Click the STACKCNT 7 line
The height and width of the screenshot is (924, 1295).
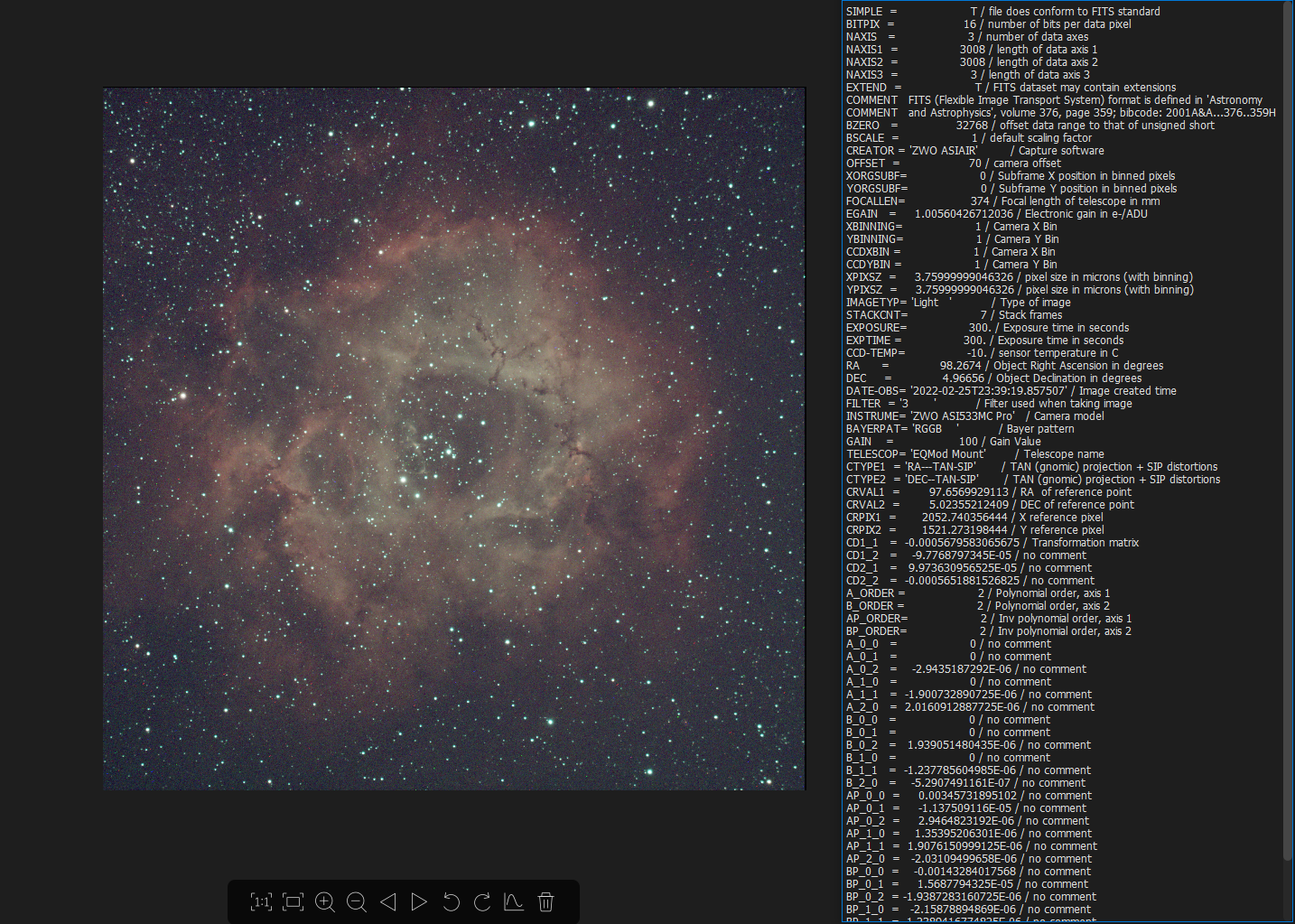(x=954, y=315)
